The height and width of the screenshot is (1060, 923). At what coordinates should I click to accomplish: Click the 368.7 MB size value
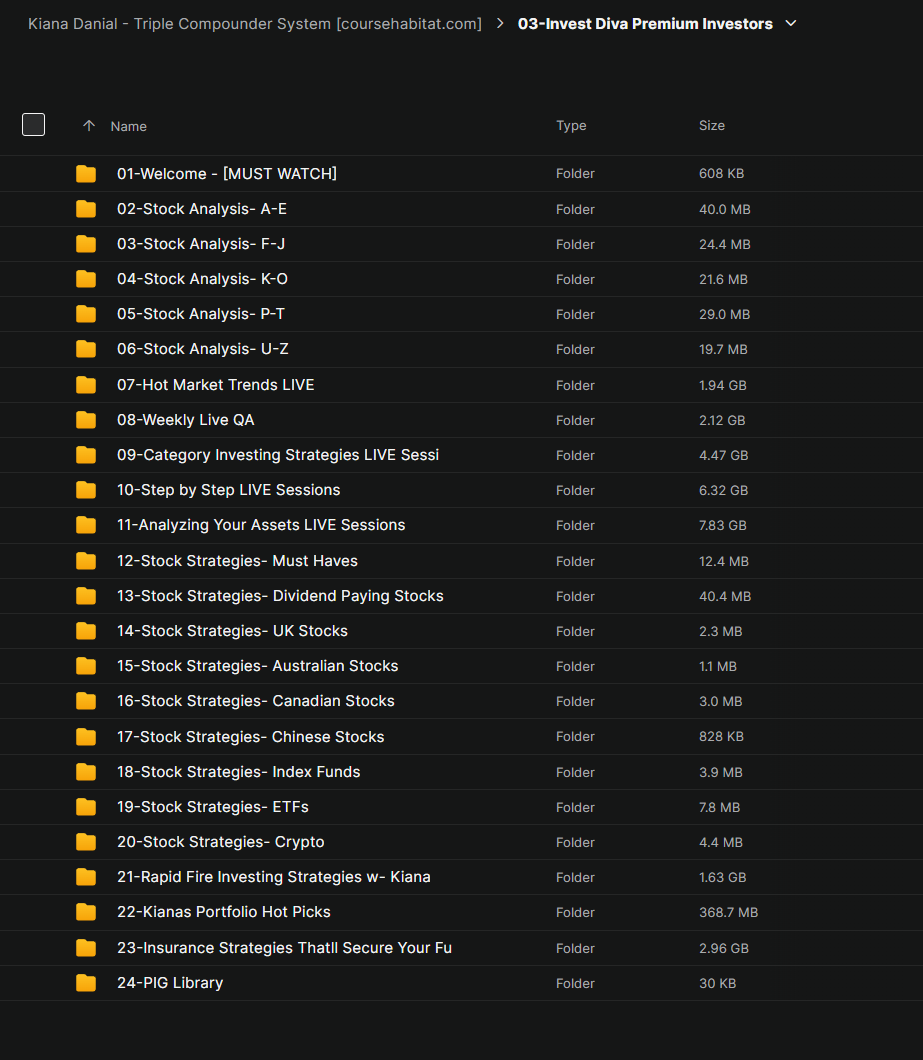tap(728, 913)
